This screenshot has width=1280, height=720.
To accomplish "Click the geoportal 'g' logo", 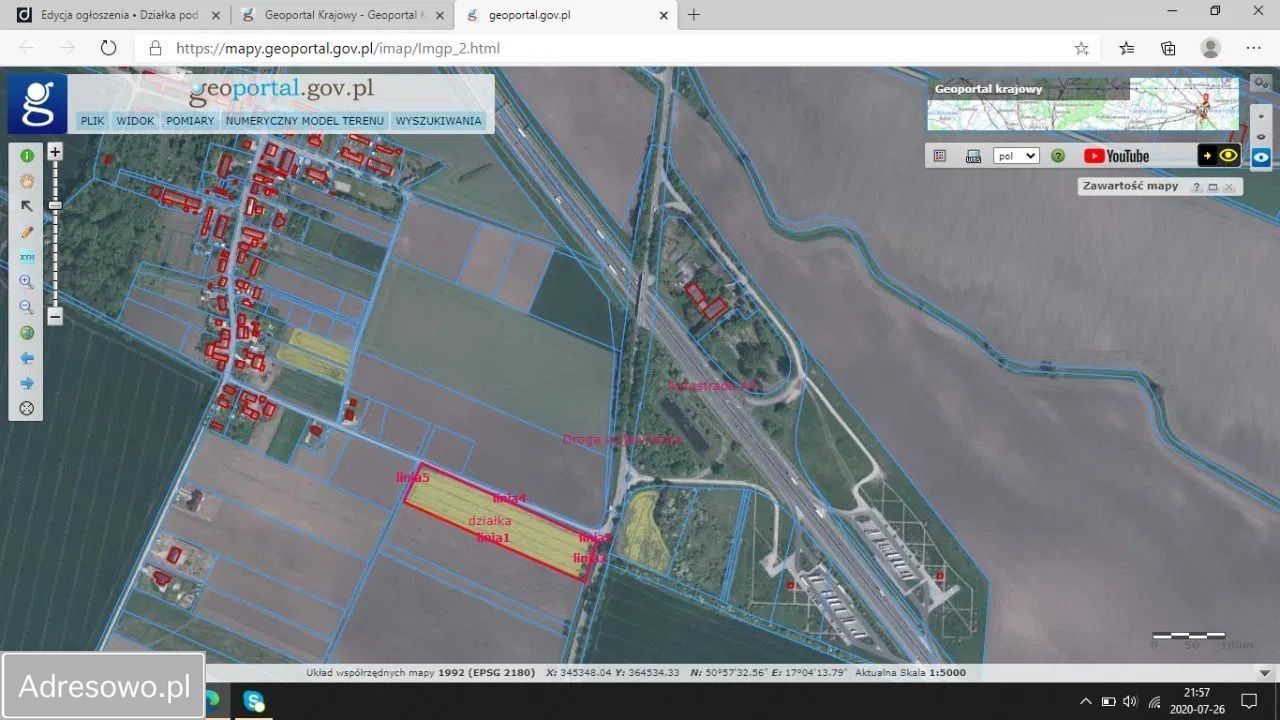I will [x=38, y=103].
